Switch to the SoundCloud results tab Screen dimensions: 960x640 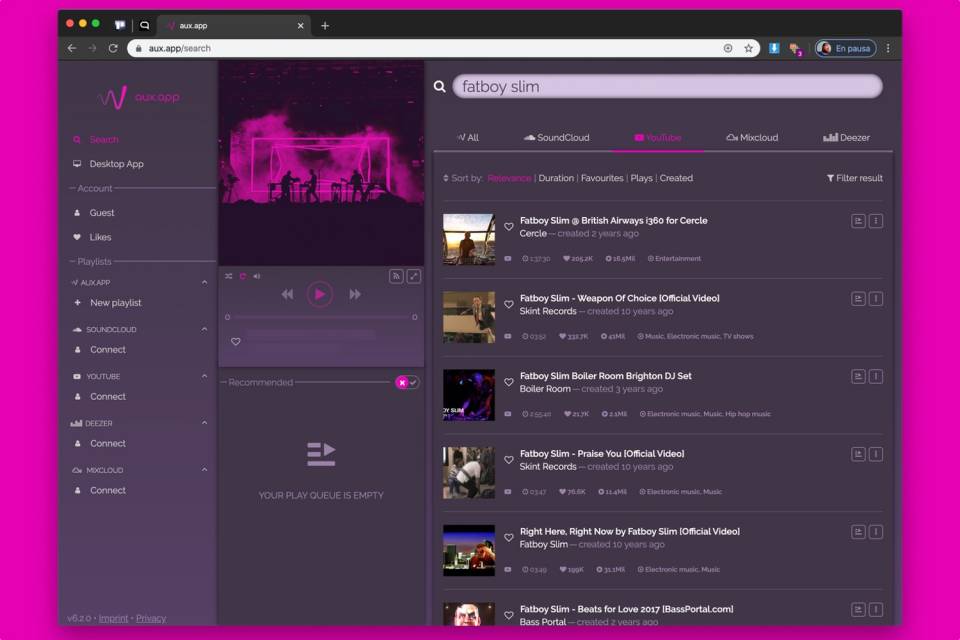pyautogui.click(x=557, y=138)
